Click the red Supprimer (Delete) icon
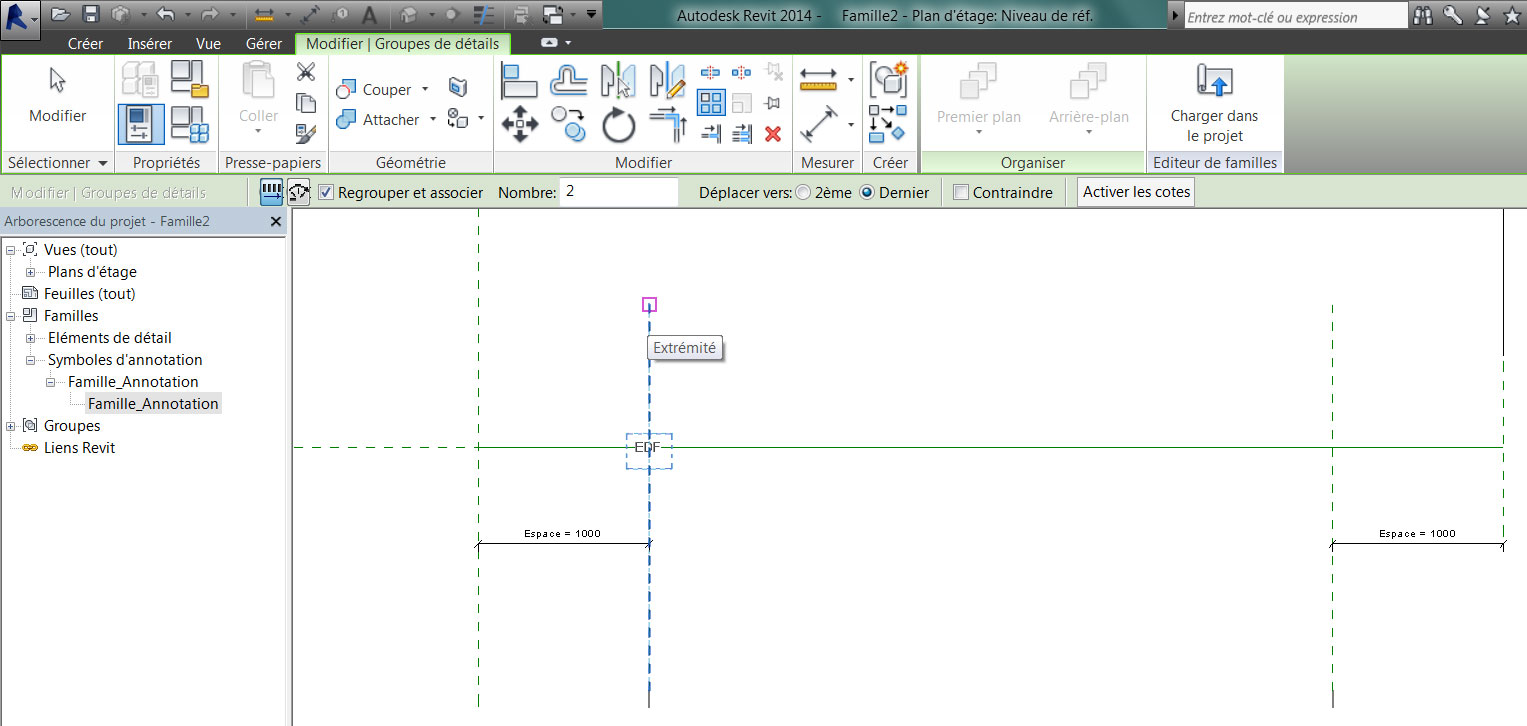Screen dimensions: 1527x726 point(772,134)
